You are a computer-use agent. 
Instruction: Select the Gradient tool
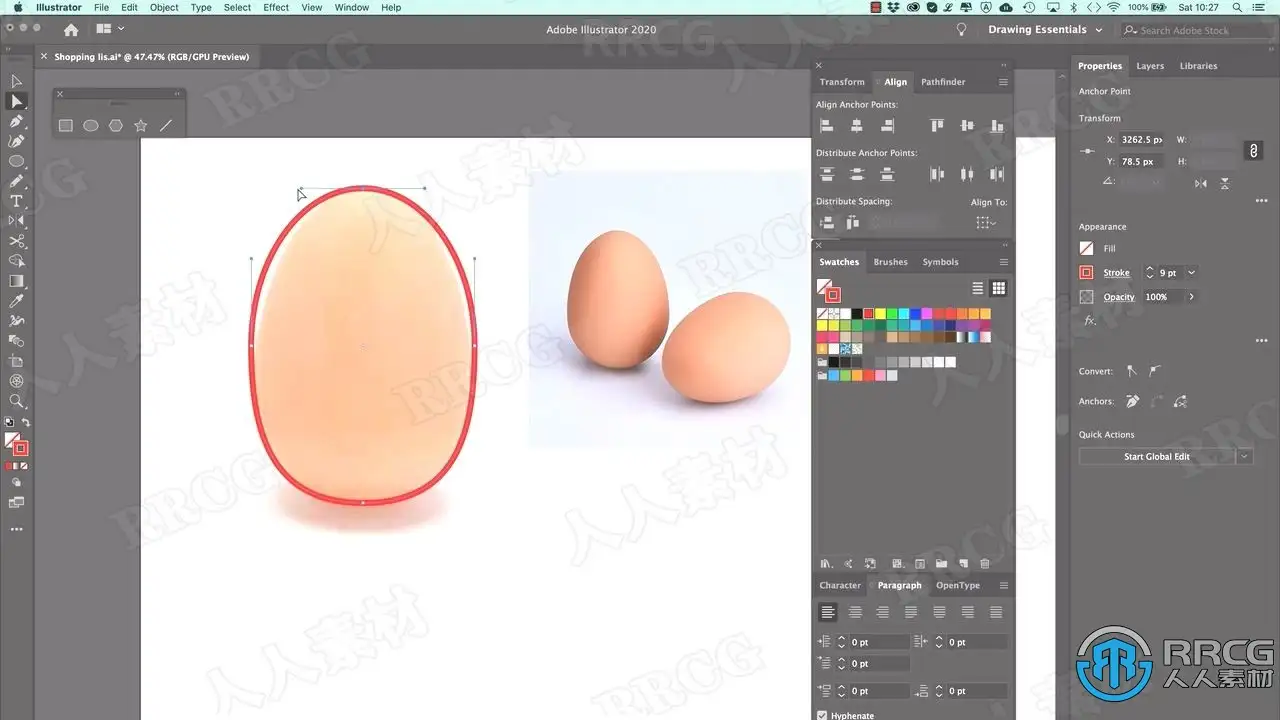[17, 281]
